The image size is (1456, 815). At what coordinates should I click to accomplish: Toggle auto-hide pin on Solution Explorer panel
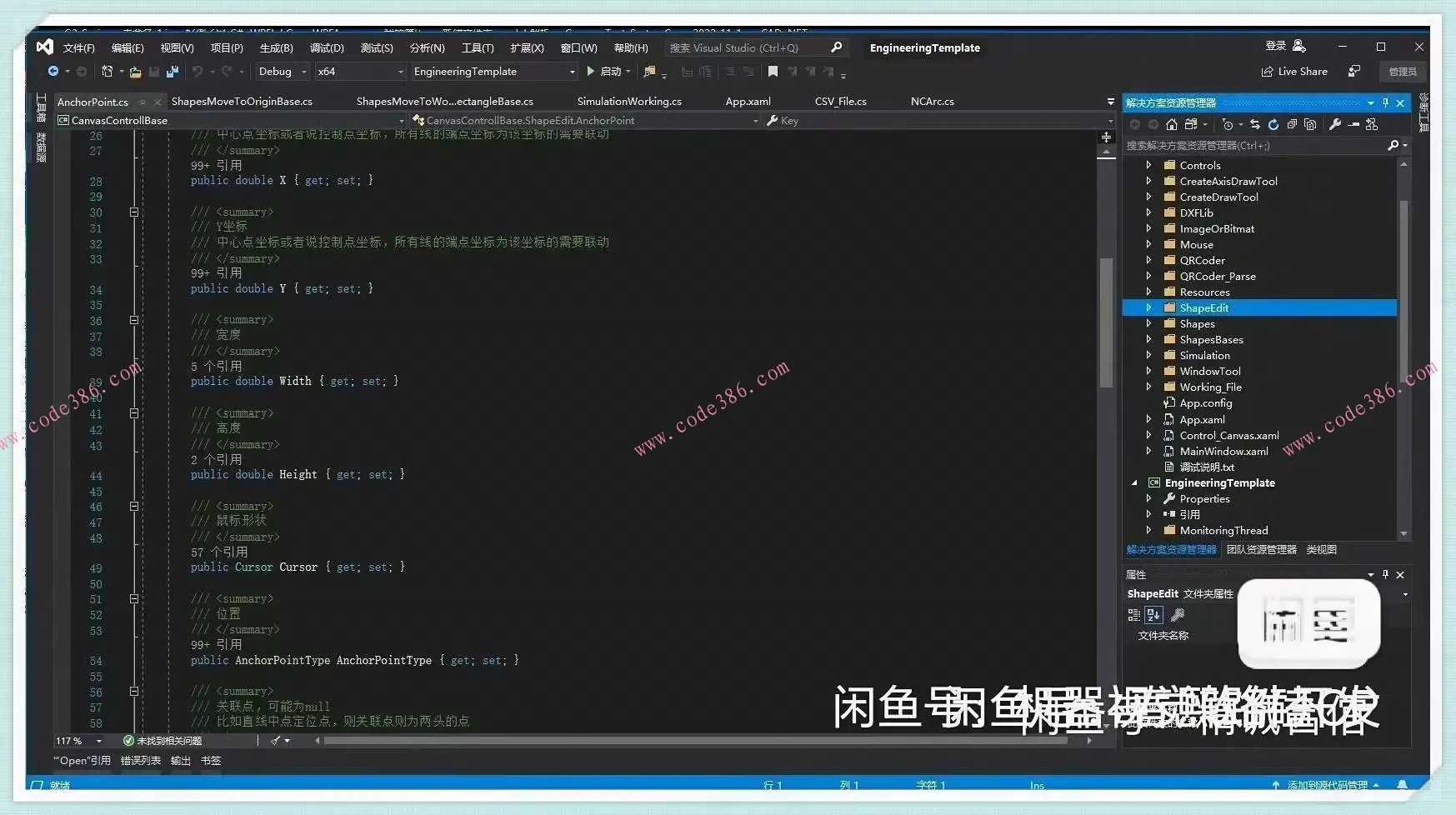(1386, 102)
